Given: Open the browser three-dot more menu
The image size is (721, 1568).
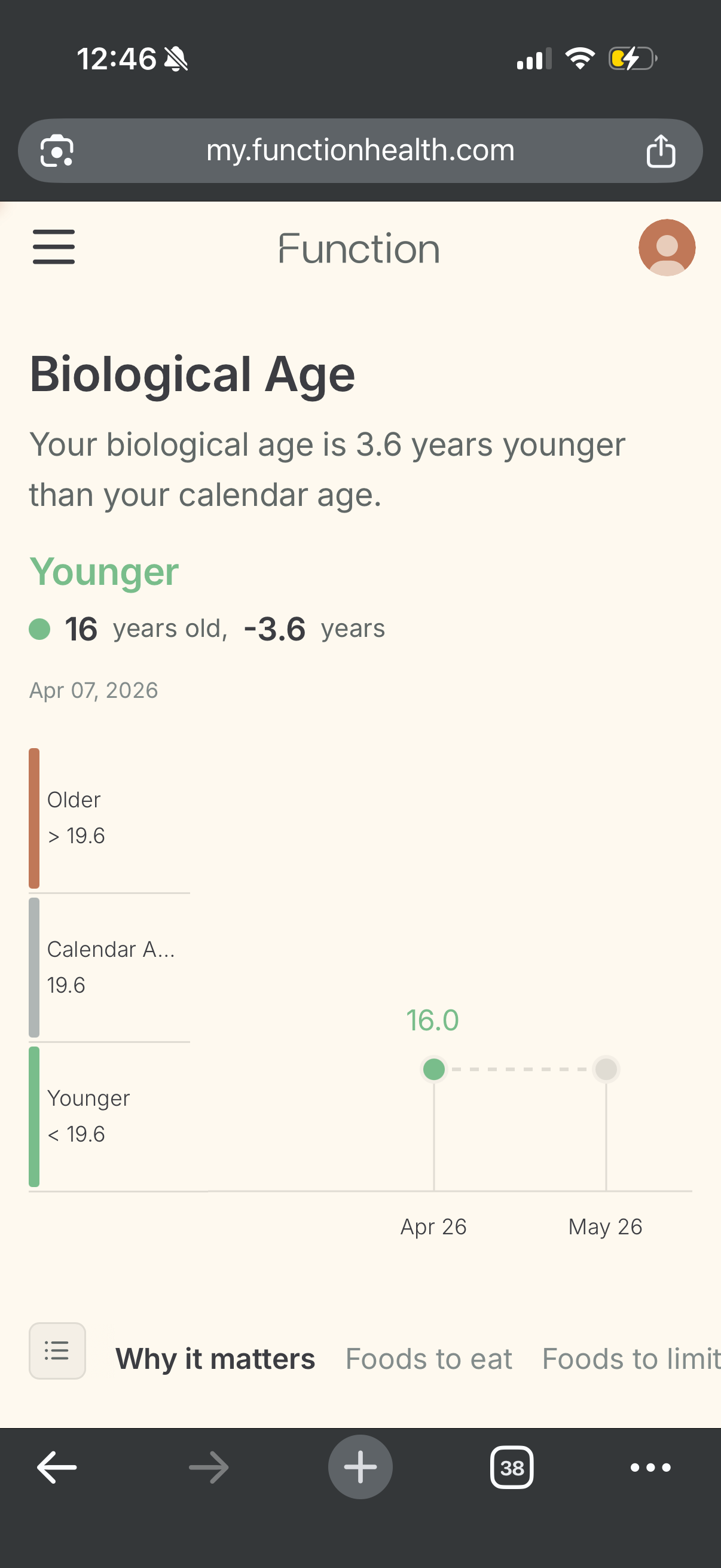Looking at the screenshot, I should point(650,1468).
